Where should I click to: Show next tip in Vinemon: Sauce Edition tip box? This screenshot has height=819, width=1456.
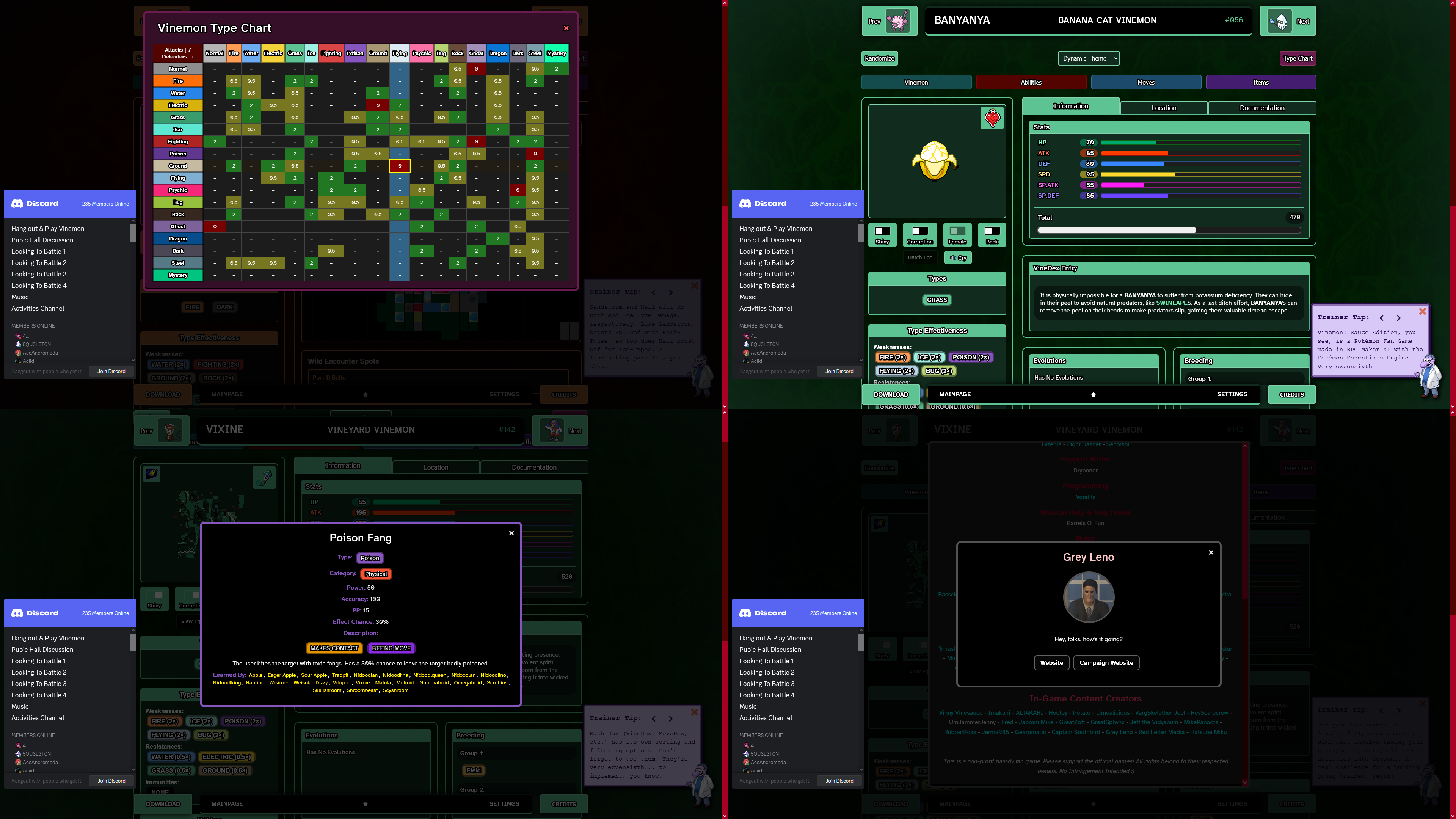1398,318
